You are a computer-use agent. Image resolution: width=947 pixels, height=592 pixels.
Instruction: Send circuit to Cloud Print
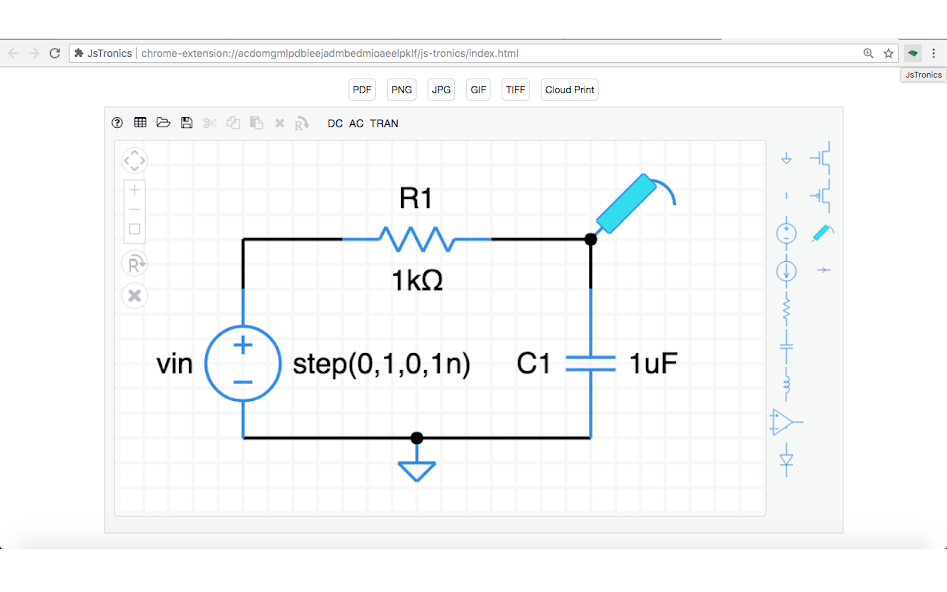(569, 89)
